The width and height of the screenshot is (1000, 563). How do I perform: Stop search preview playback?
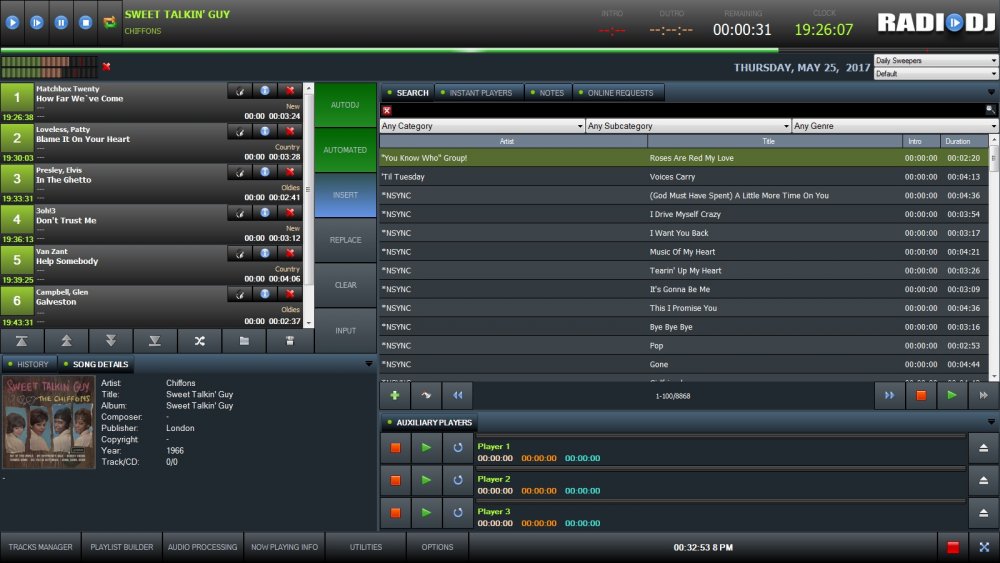[x=921, y=395]
